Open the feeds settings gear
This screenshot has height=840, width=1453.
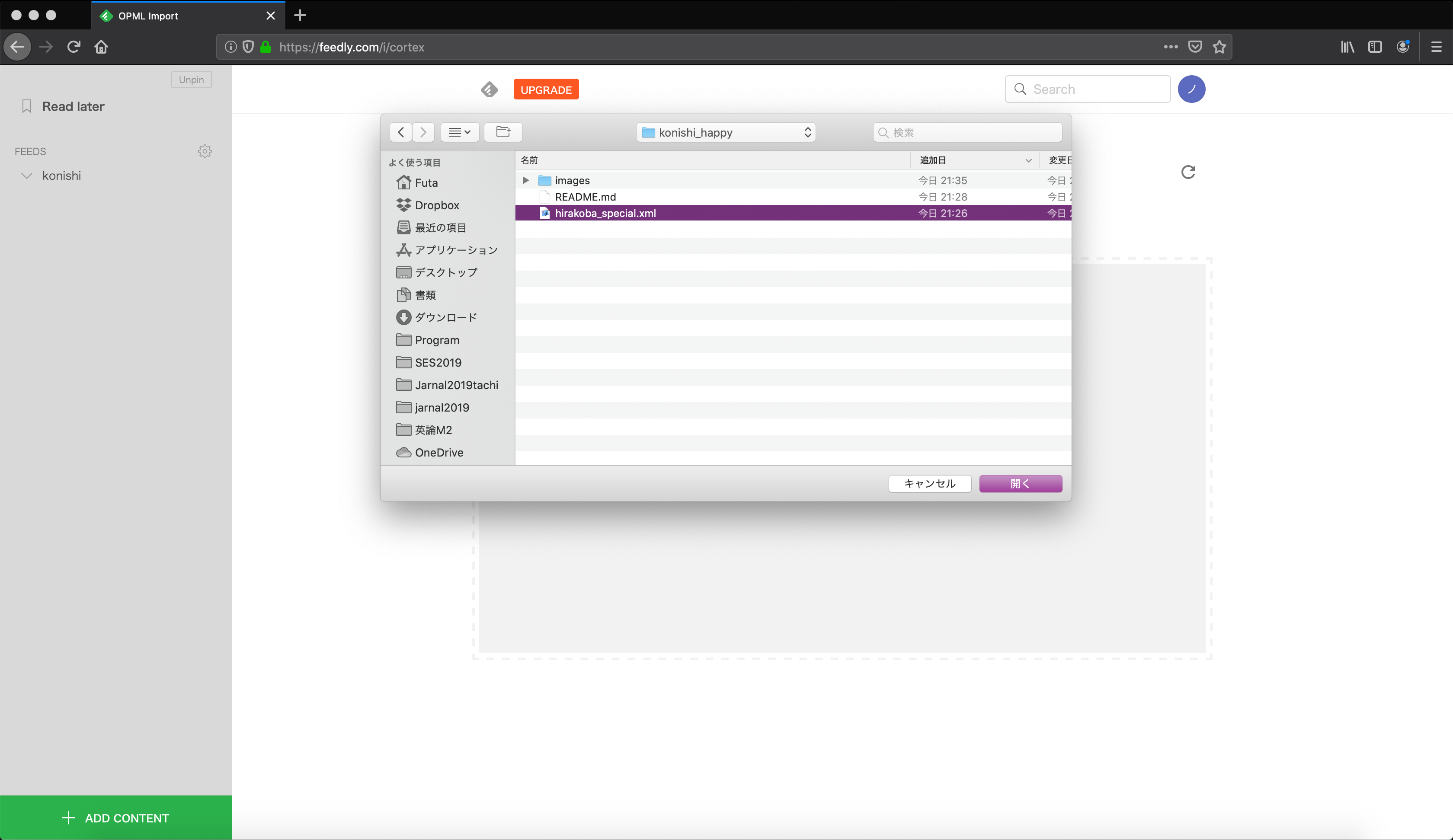pos(205,151)
